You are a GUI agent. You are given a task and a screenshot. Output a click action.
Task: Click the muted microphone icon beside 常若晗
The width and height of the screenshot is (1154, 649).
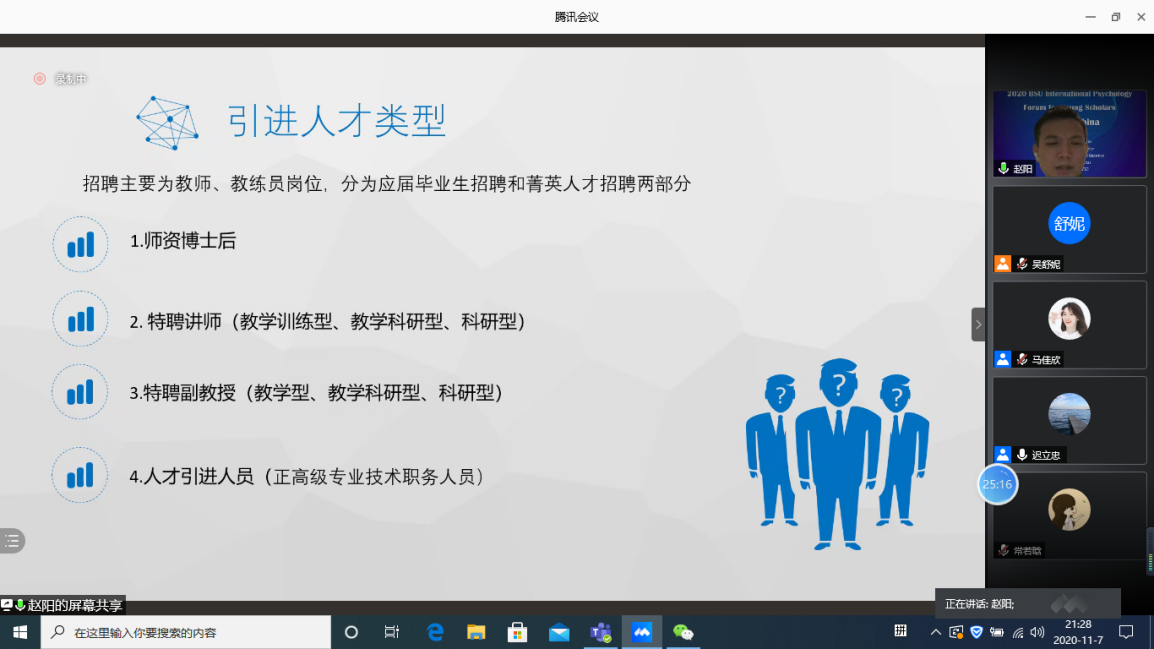1003,550
